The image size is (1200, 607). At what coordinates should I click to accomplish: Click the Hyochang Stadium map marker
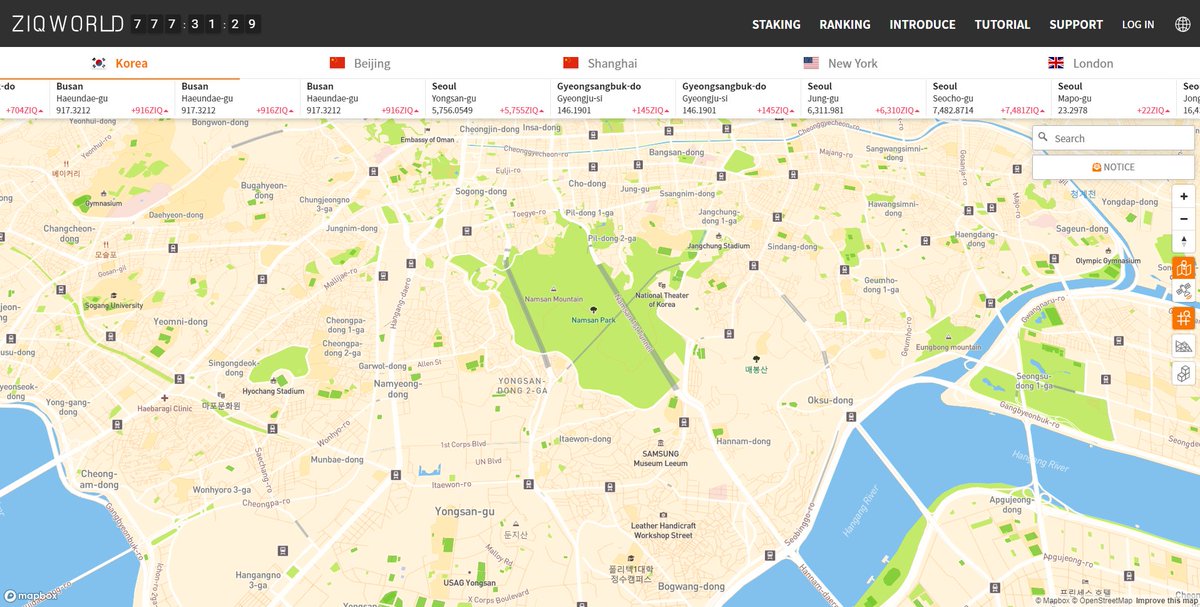[x=274, y=381]
